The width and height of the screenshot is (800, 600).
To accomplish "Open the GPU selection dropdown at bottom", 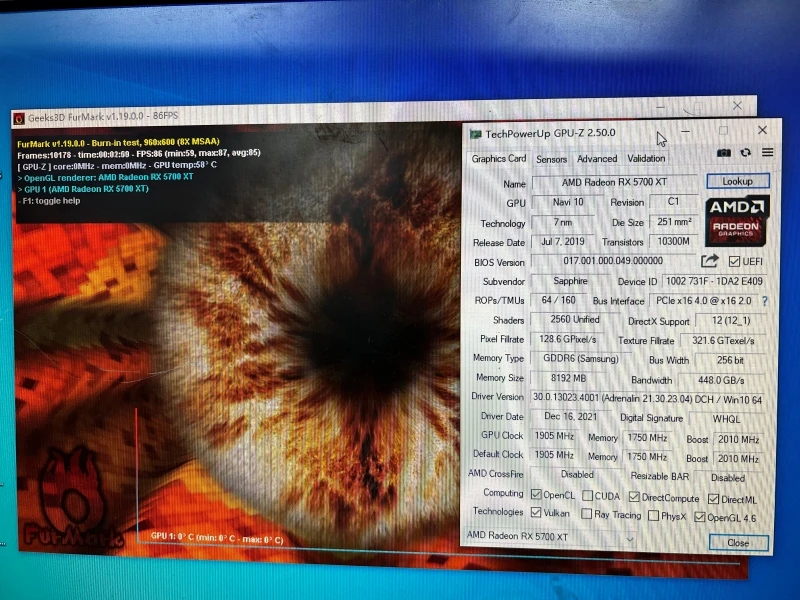I will 551,536.
